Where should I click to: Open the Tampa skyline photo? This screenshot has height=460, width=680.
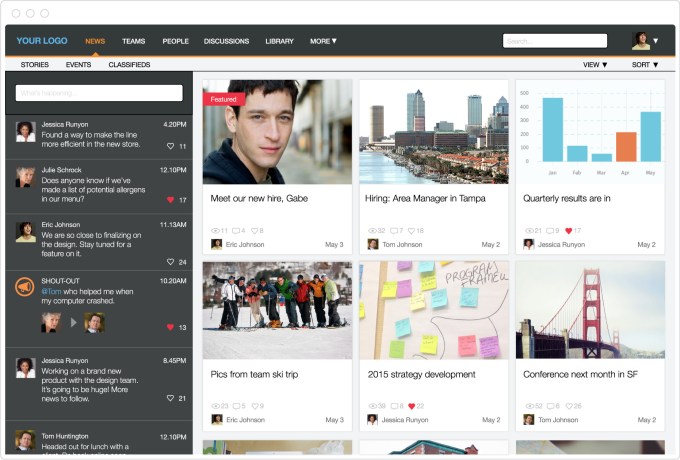434,132
